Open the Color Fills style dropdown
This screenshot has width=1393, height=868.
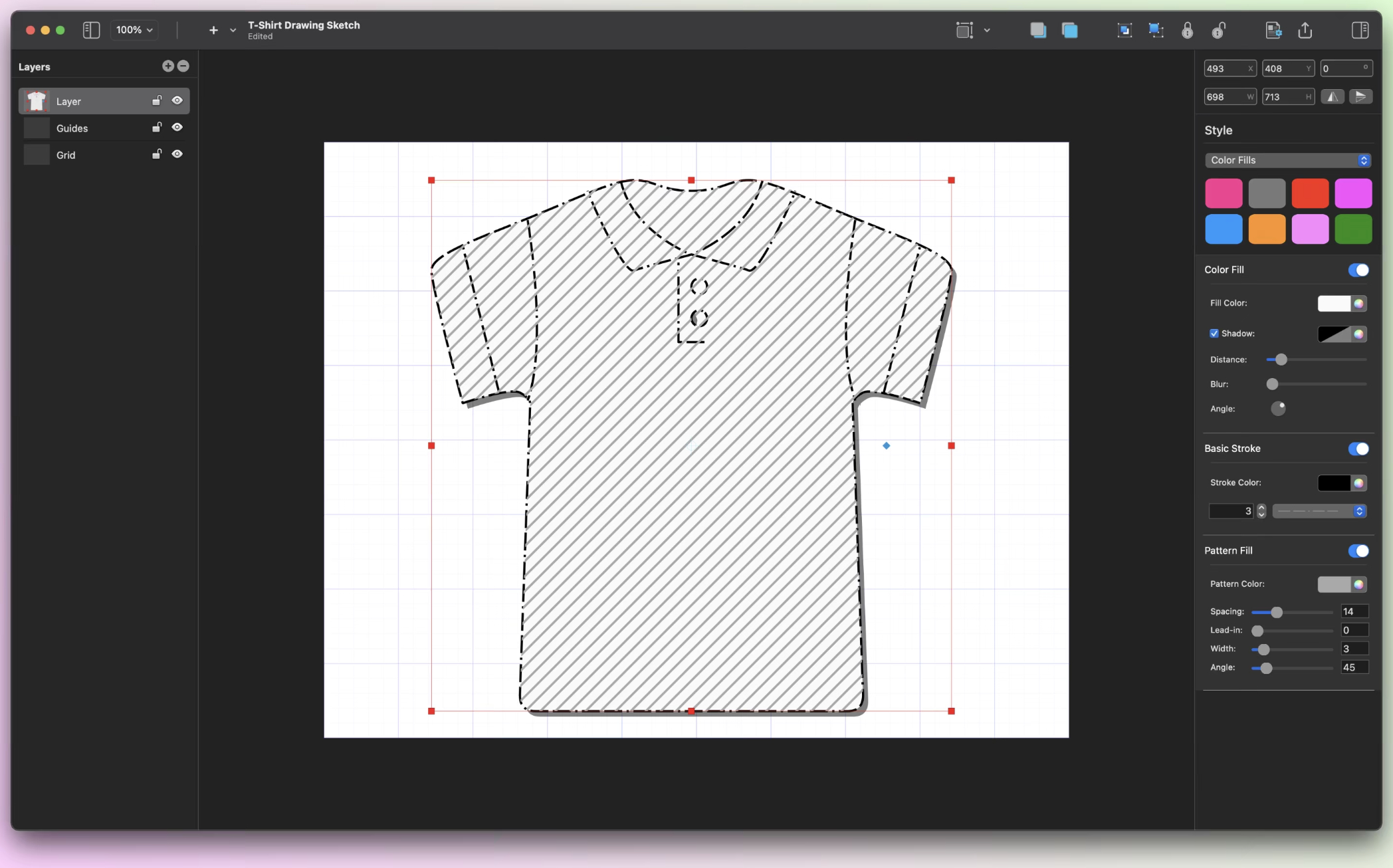pyautogui.click(x=1287, y=160)
